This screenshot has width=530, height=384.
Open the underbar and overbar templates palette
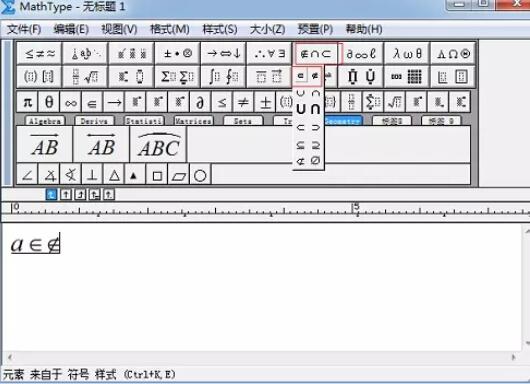[269, 77]
